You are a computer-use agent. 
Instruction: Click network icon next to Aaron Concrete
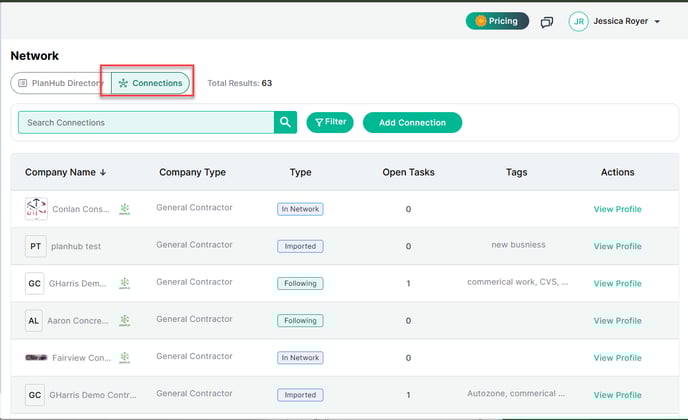[125, 320]
